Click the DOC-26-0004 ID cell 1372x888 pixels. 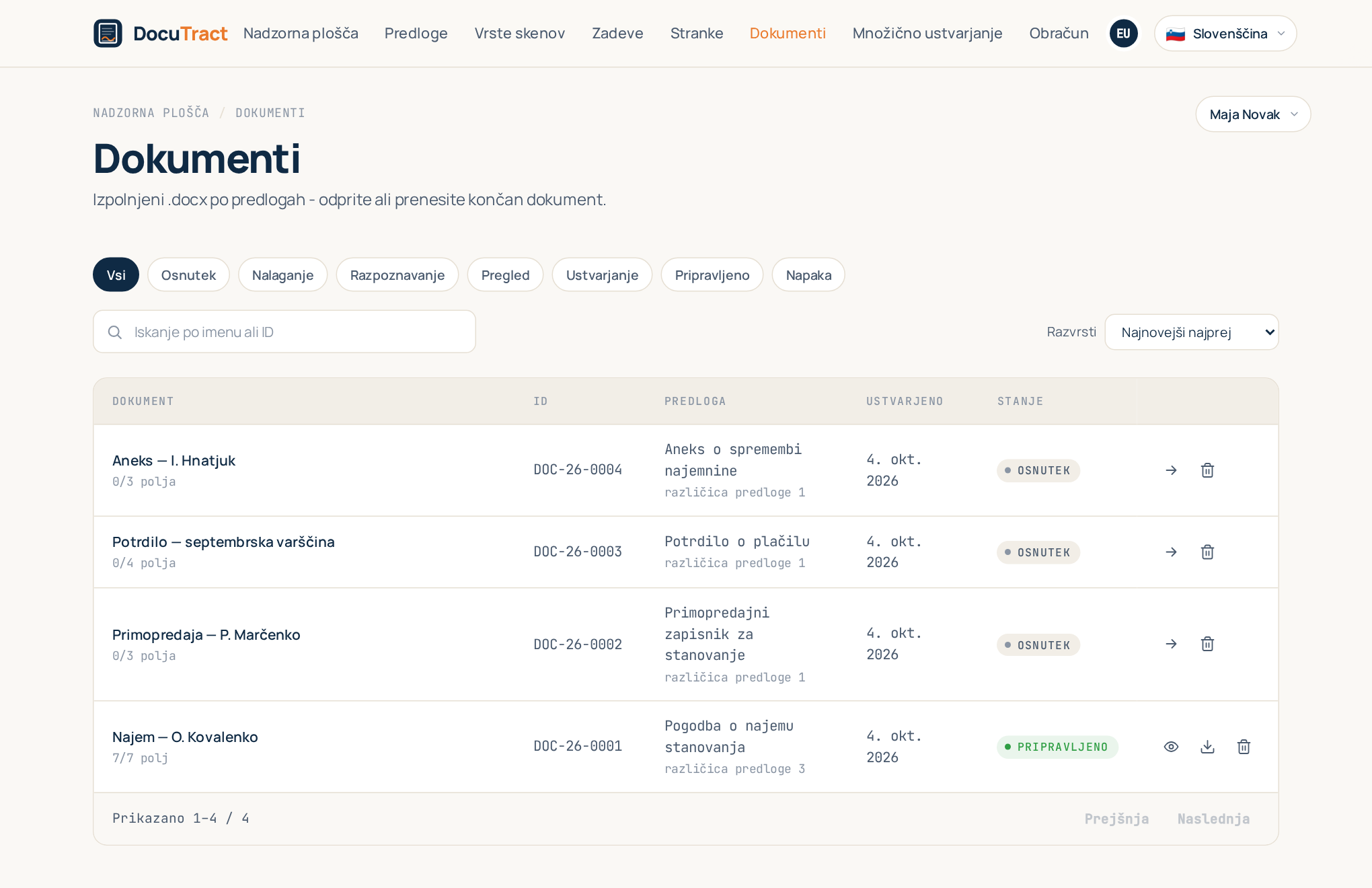pos(578,470)
